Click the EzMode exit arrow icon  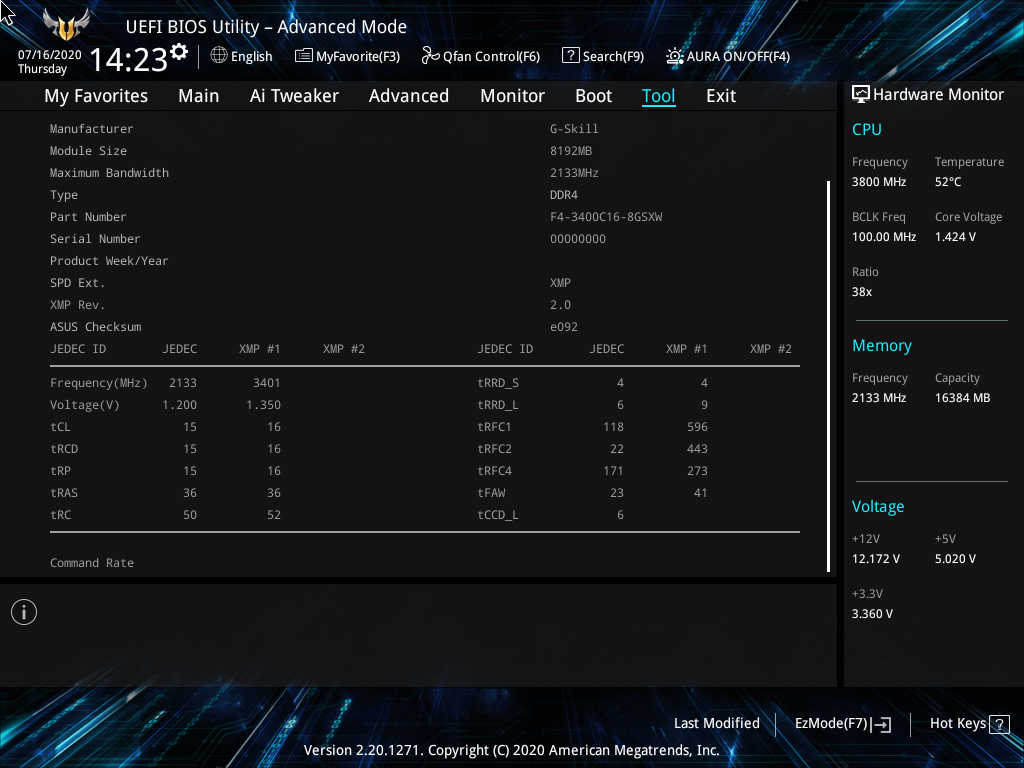(882, 724)
